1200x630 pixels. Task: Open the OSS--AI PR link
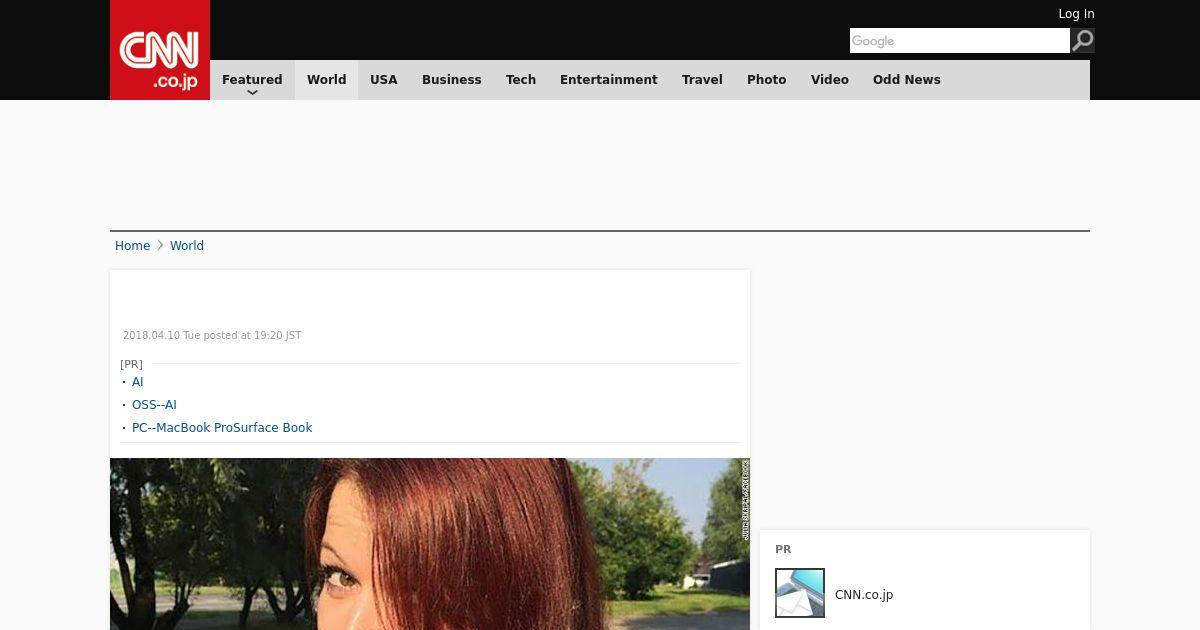pyautogui.click(x=154, y=405)
